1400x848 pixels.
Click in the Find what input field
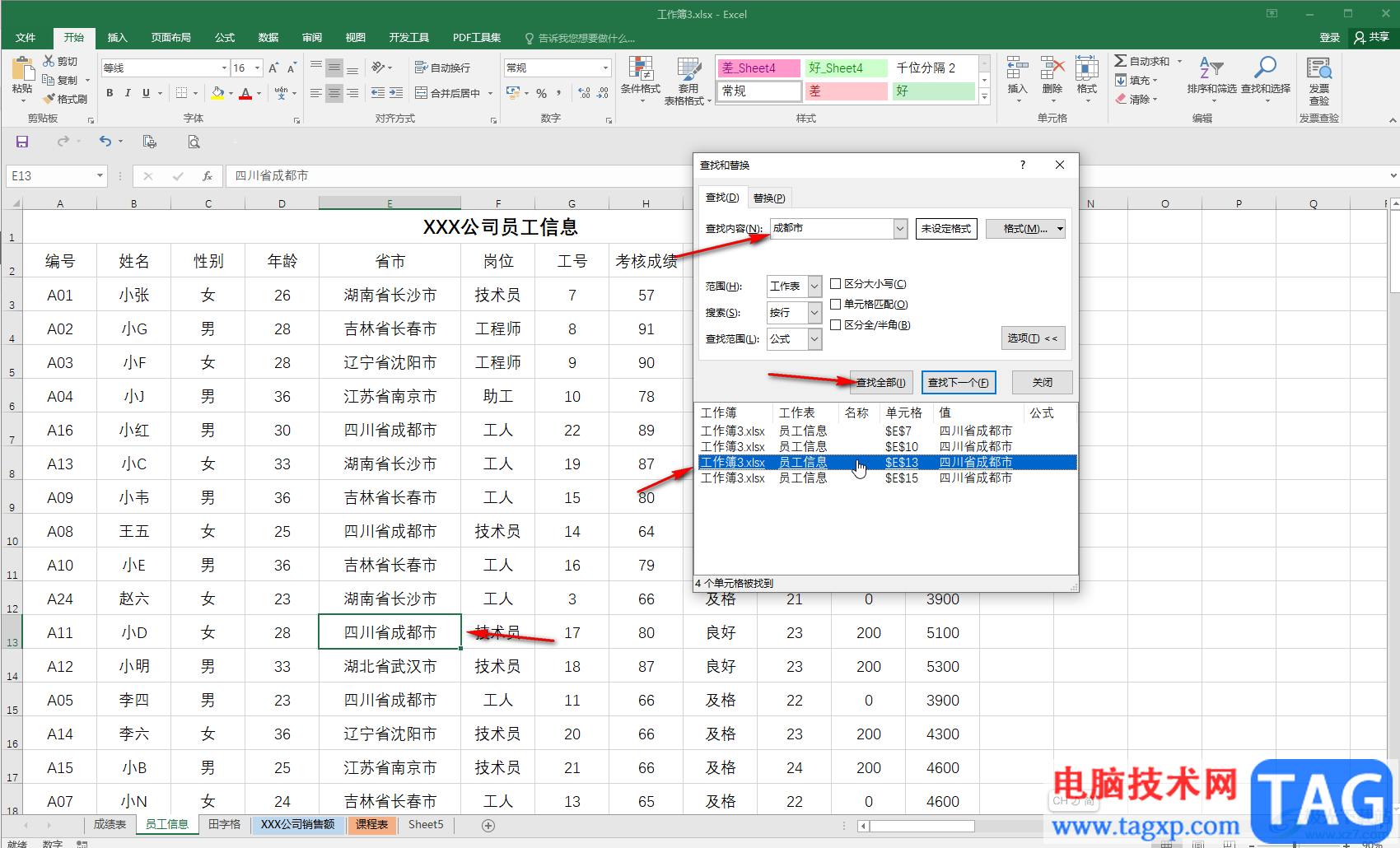(x=832, y=228)
